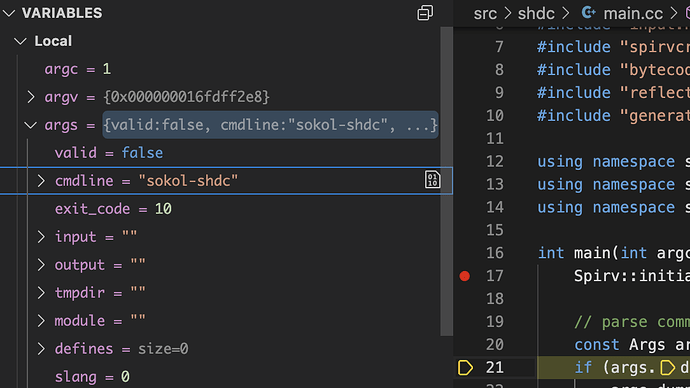
Task: Expand the input variable
Action: click(41, 237)
